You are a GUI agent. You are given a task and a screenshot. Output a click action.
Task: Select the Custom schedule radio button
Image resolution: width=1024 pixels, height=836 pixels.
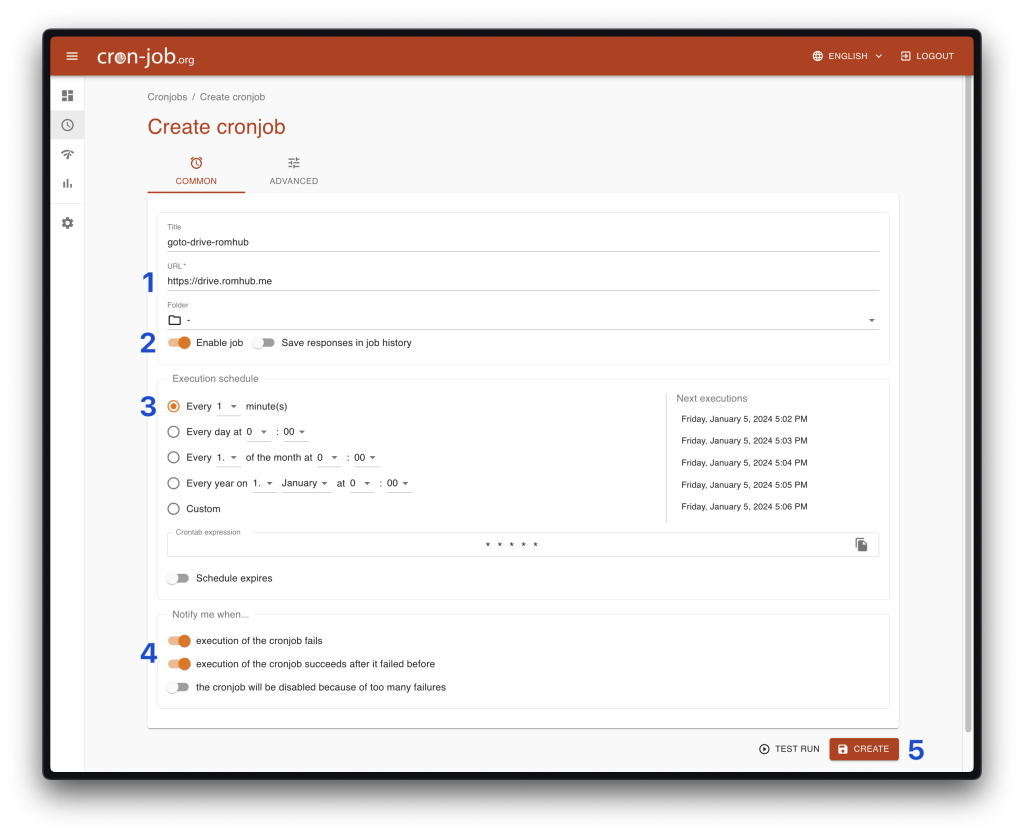(x=174, y=509)
